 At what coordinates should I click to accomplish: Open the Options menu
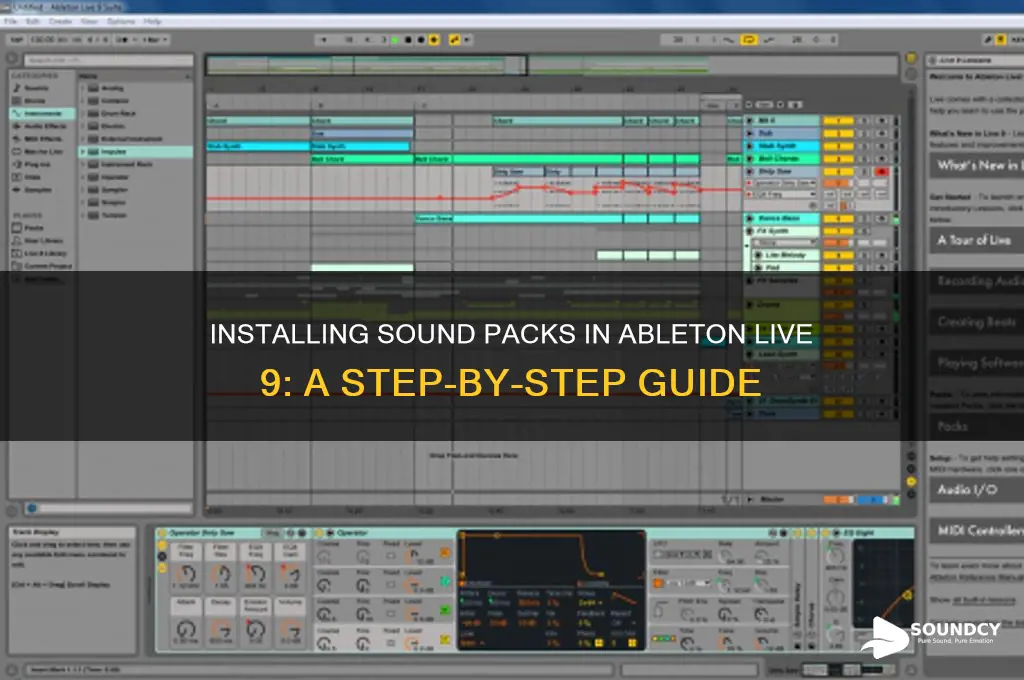121,21
